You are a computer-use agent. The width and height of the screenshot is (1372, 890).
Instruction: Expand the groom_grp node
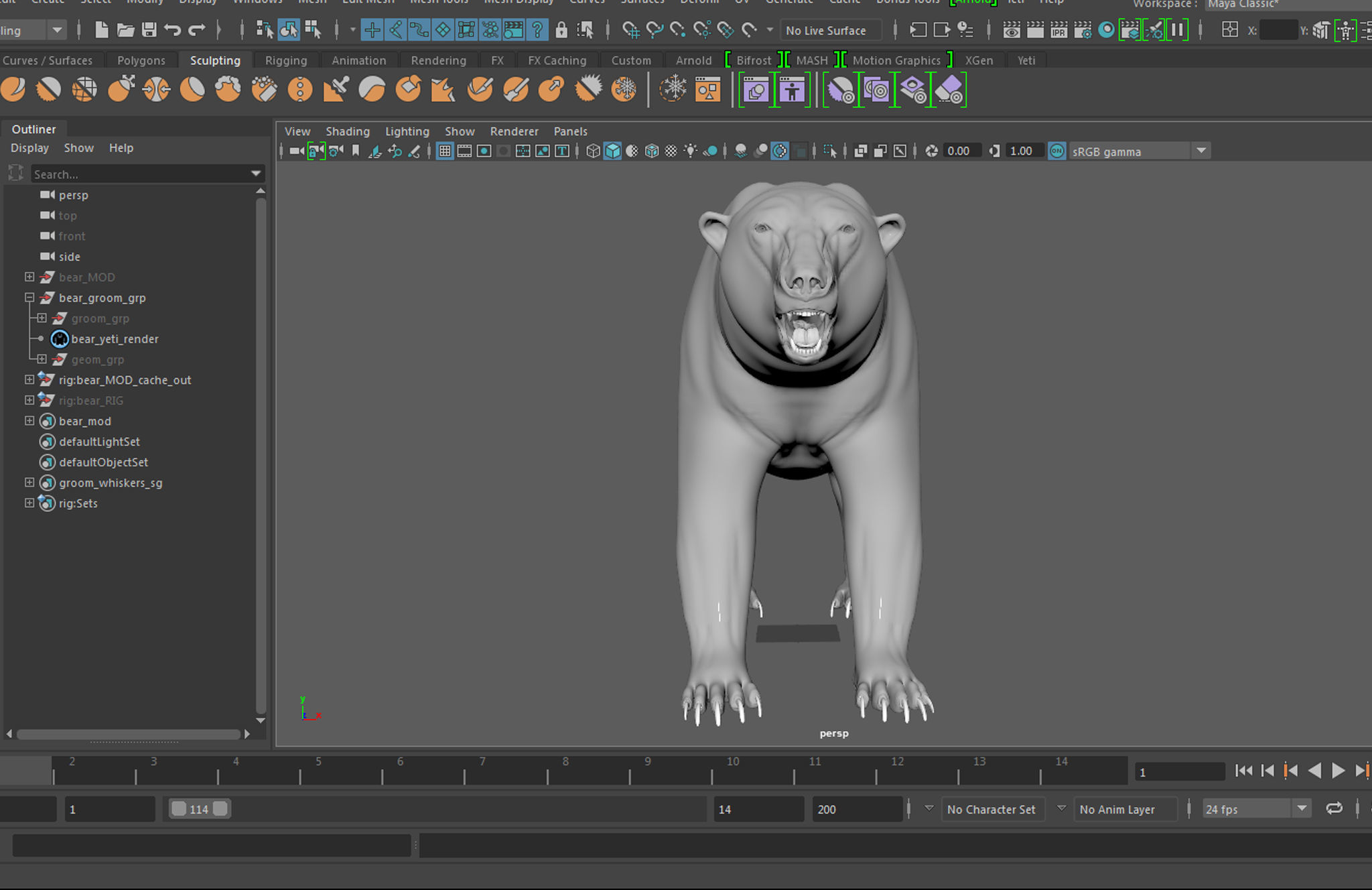point(42,318)
